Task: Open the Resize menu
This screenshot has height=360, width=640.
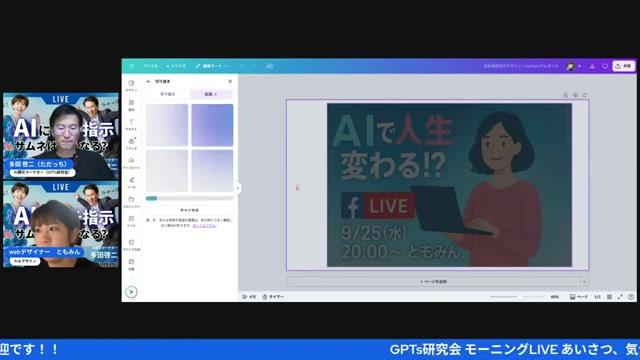Action: [x=176, y=66]
